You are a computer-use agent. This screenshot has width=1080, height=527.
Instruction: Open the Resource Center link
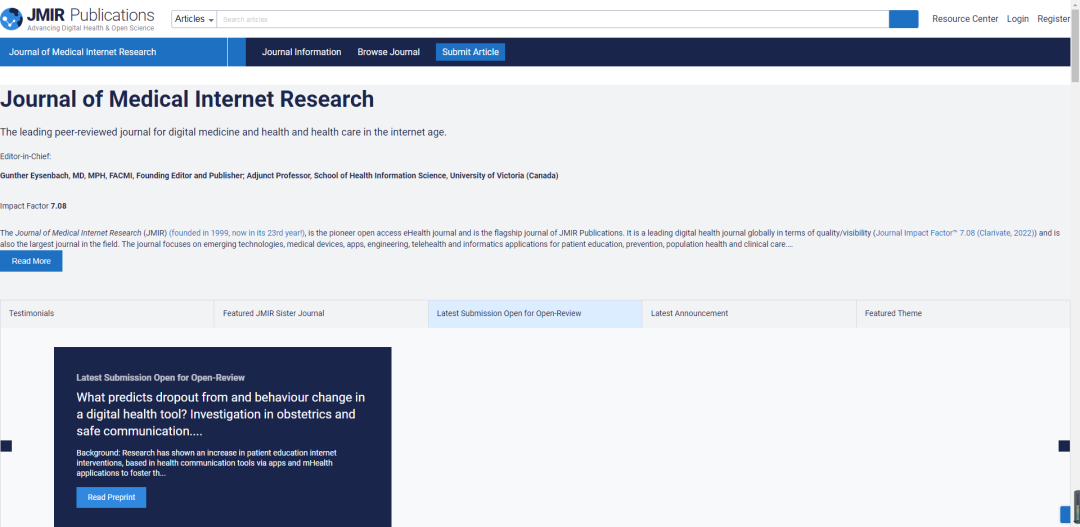tap(965, 19)
